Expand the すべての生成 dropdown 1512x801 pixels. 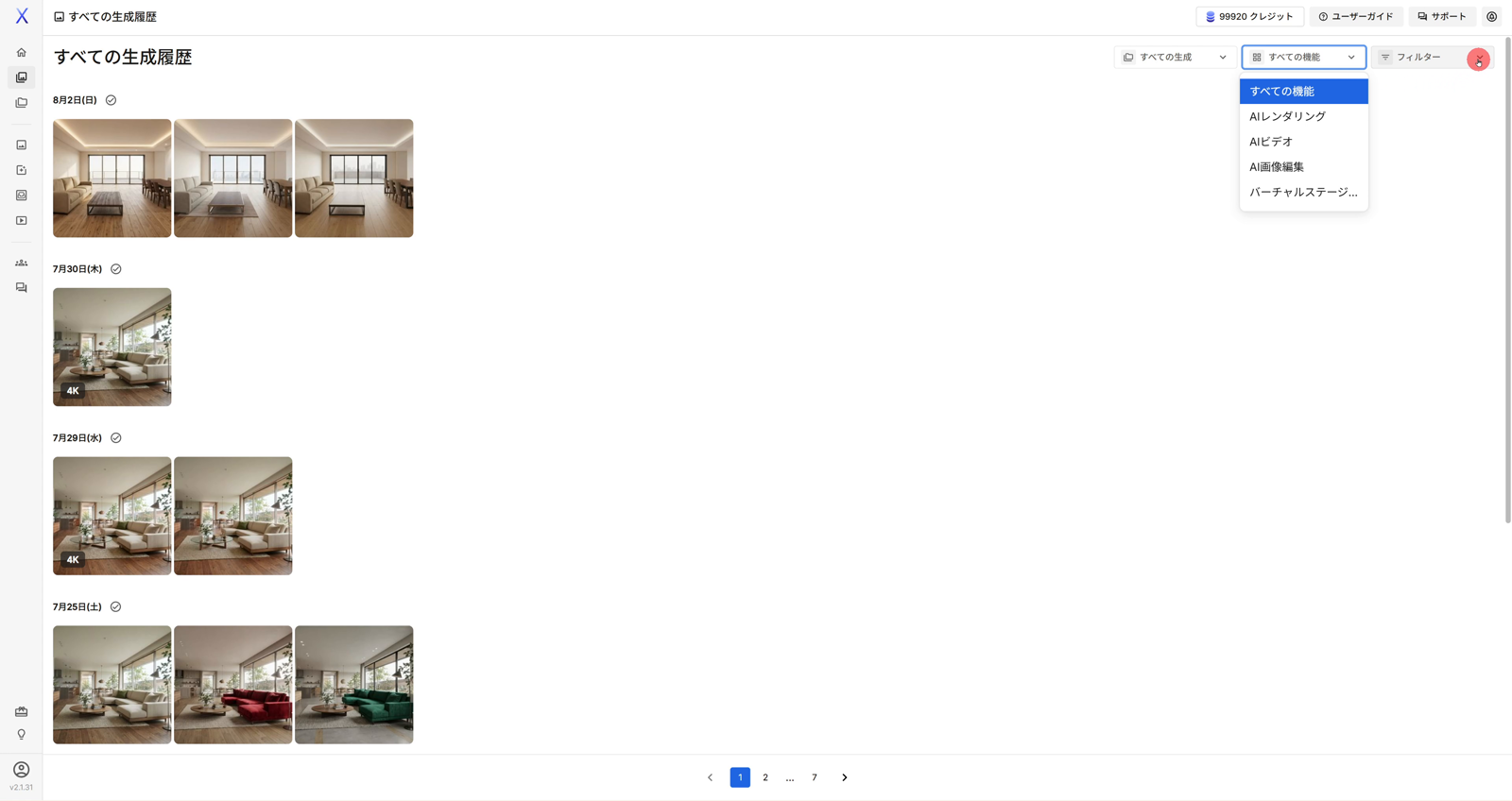[x=1175, y=58]
